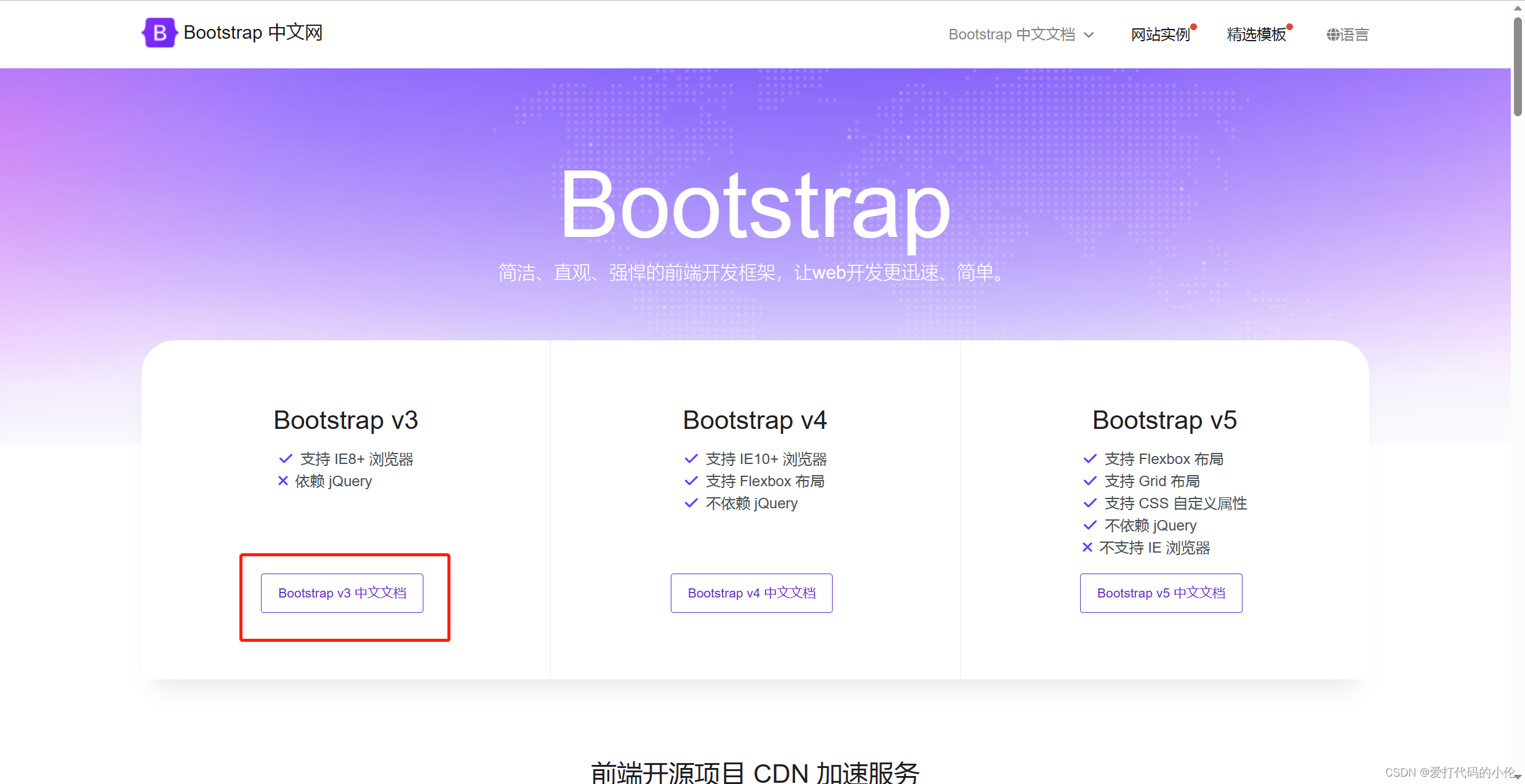The width and height of the screenshot is (1525, 784).
Task: Click the Bootstrap v4 中文文档 button
Action: click(751, 593)
